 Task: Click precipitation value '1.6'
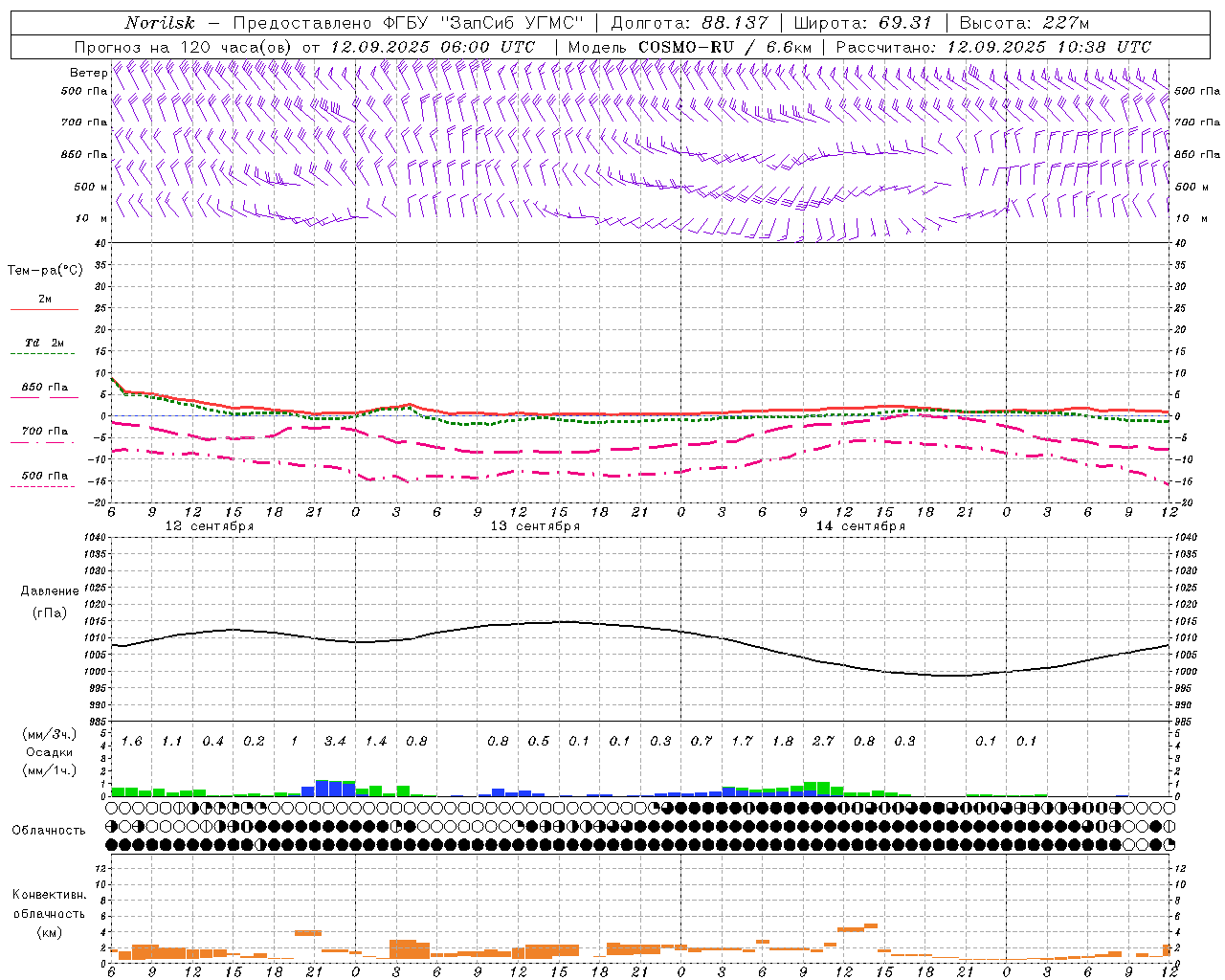[132, 742]
